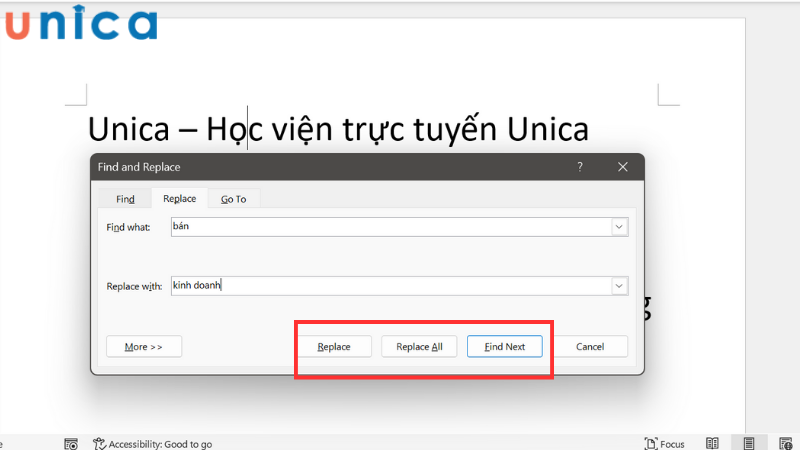This screenshot has width=800, height=450.
Task: Expand the Find what dropdown arrow
Action: [x=619, y=227]
